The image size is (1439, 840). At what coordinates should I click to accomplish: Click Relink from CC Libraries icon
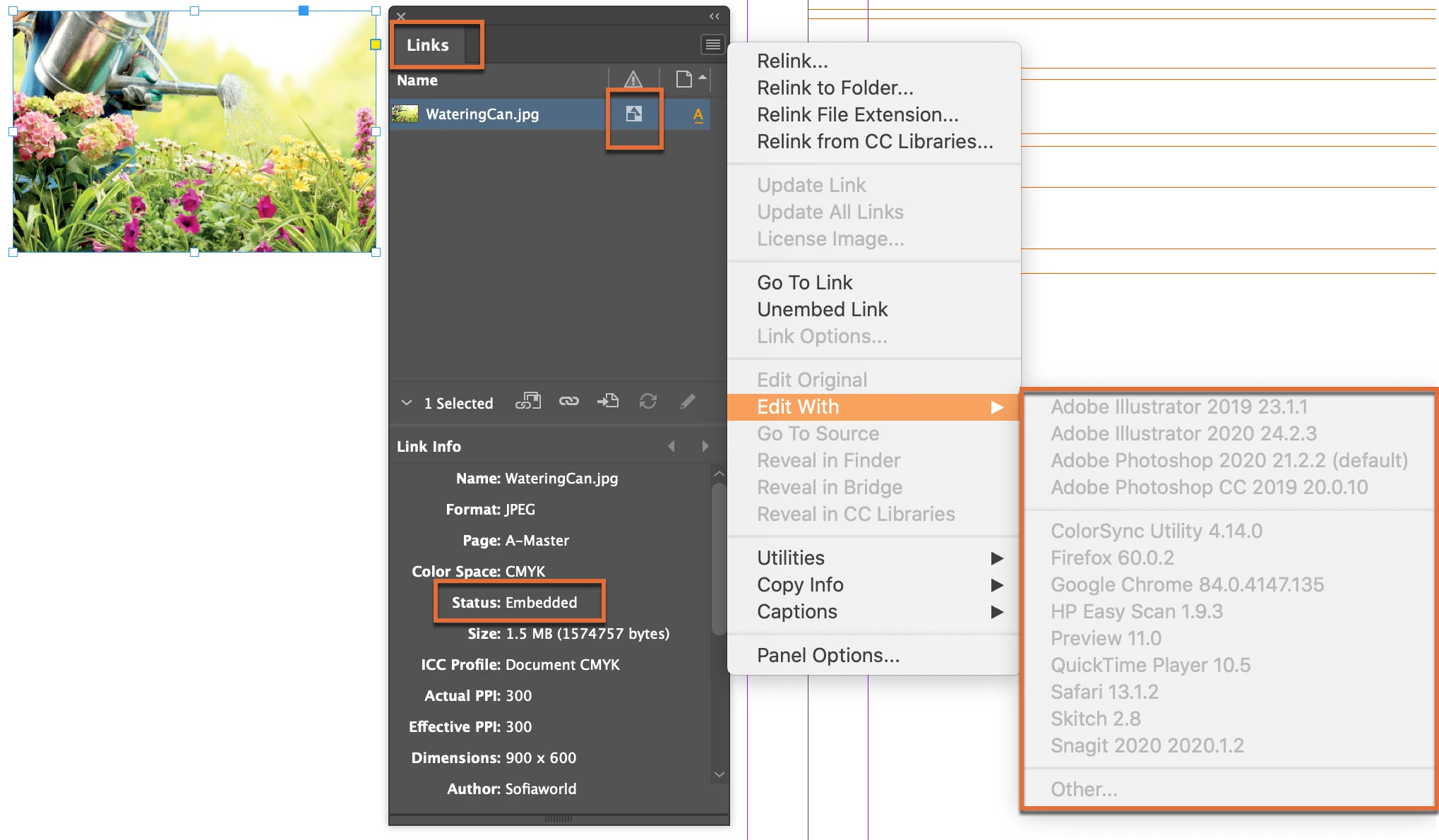pyautogui.click(x=527, y=402)
